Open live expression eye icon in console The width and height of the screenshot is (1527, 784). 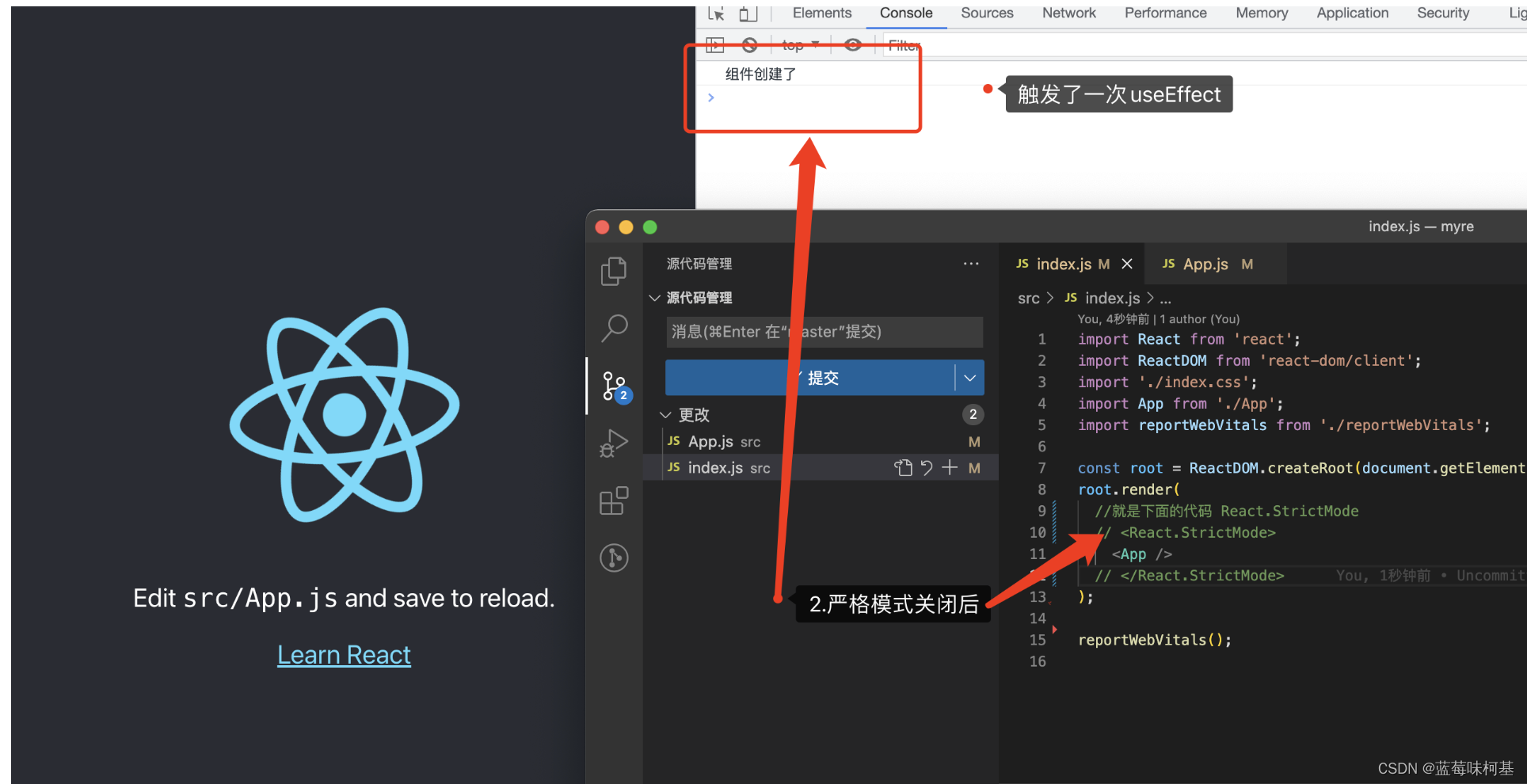click(853, 45)
